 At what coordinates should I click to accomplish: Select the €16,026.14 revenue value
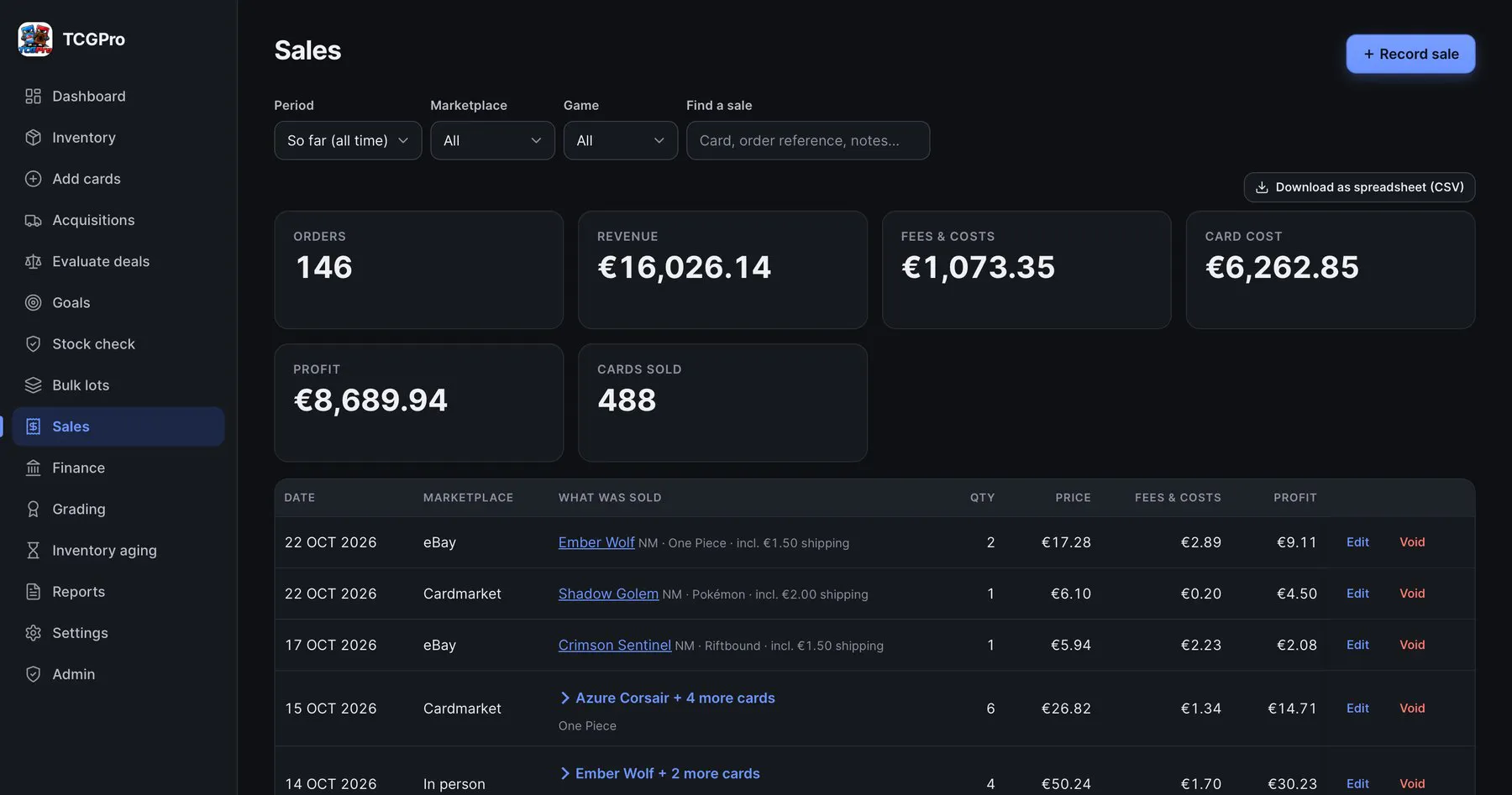(684, 267)
